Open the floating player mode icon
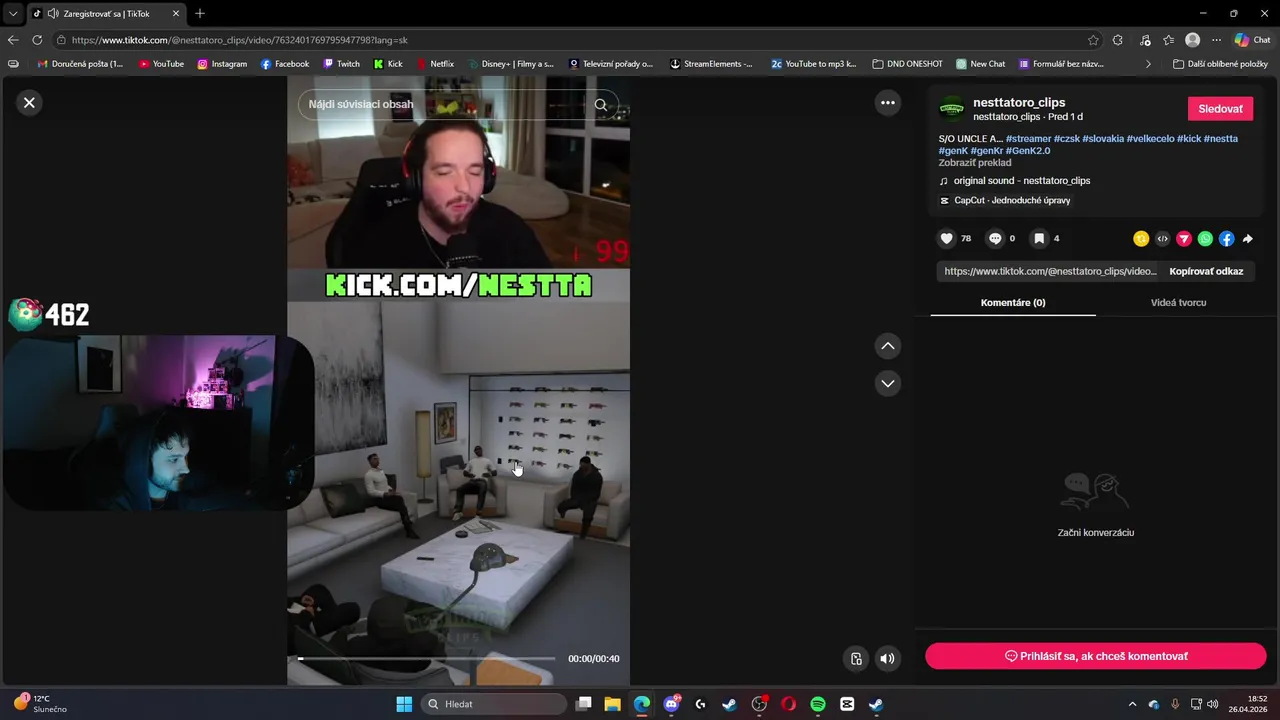 [856, 658]
